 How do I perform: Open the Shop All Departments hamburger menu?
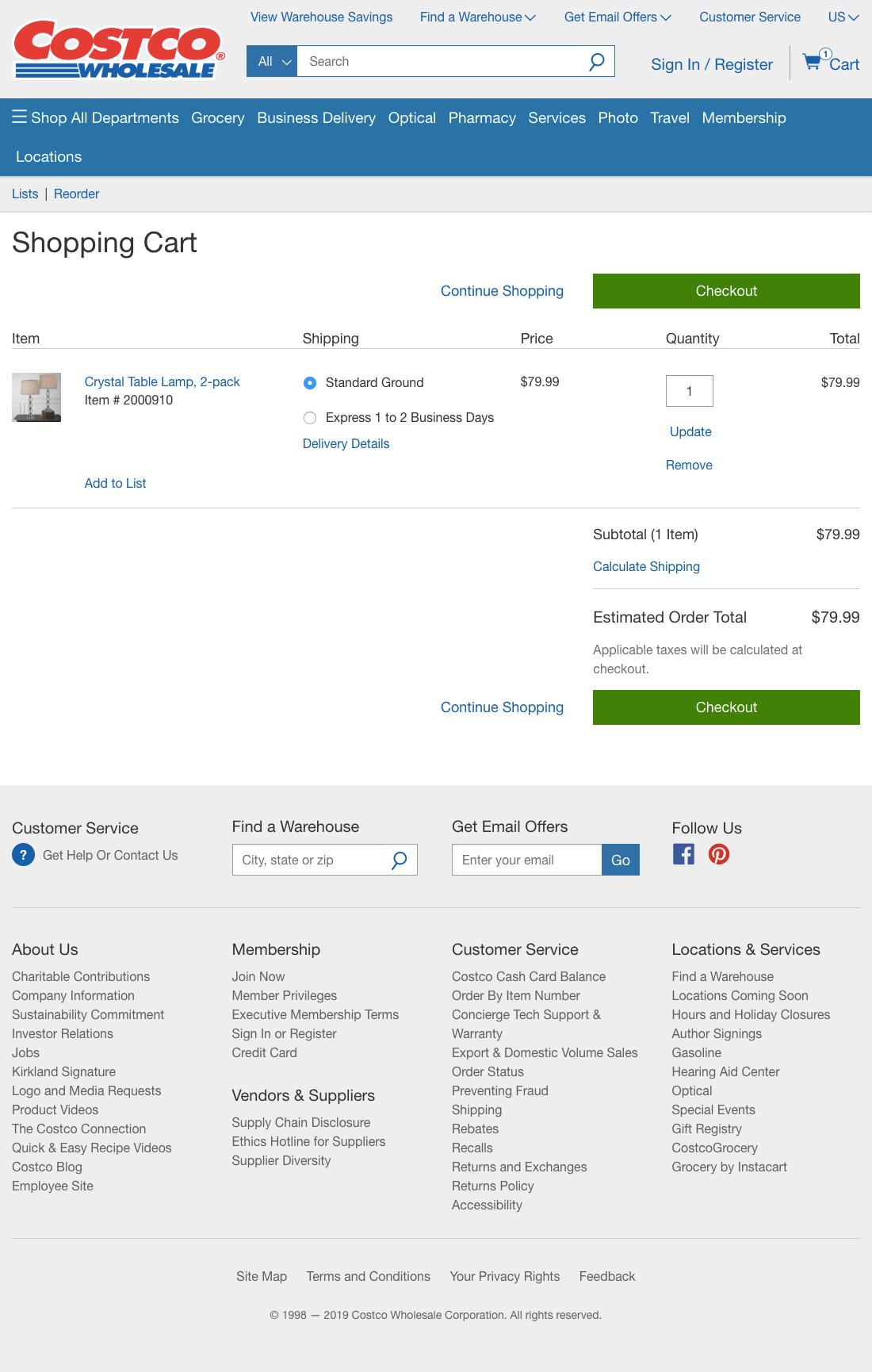(20, 117)
